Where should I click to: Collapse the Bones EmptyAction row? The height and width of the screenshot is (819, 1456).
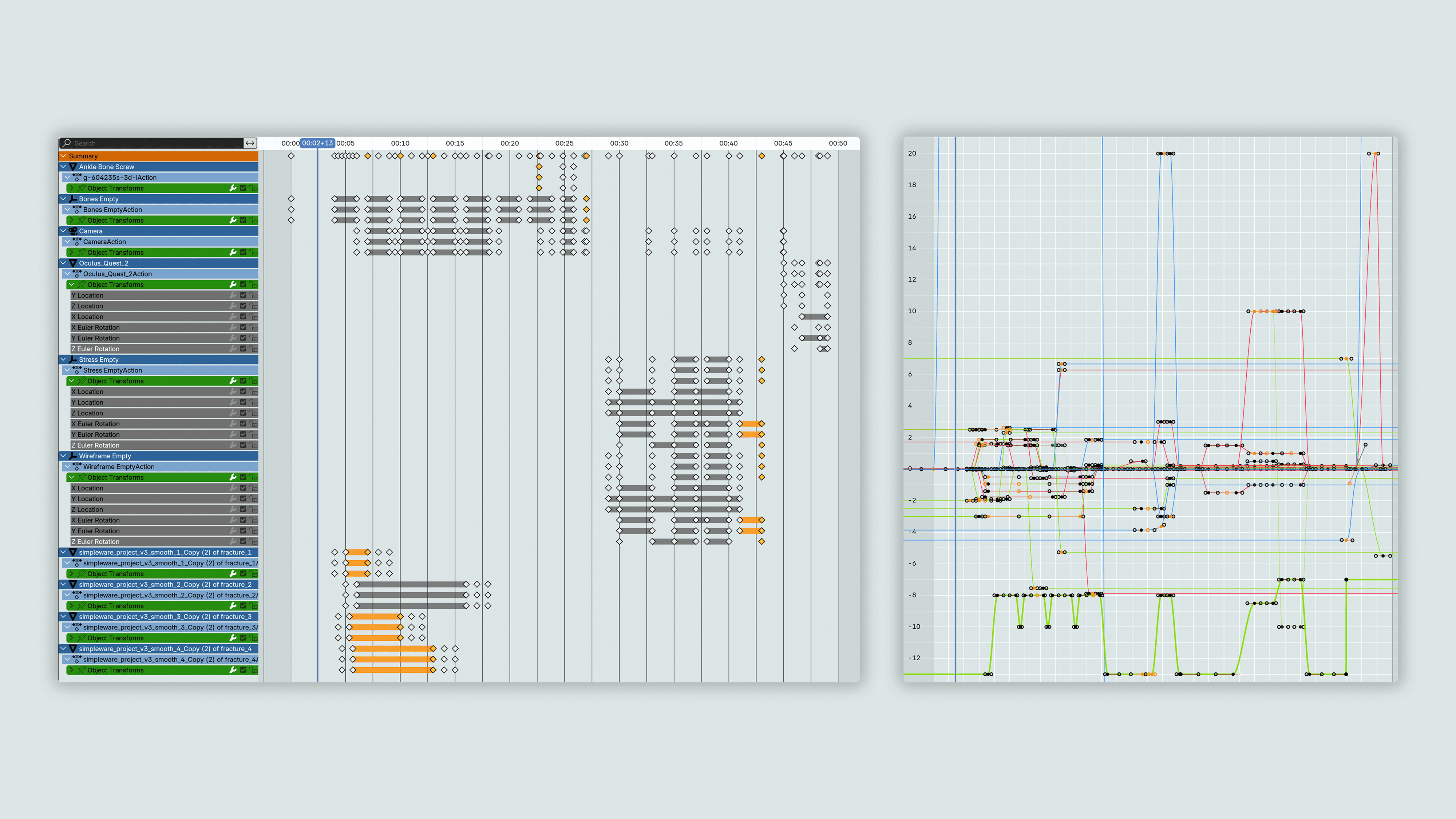[67, 210]
